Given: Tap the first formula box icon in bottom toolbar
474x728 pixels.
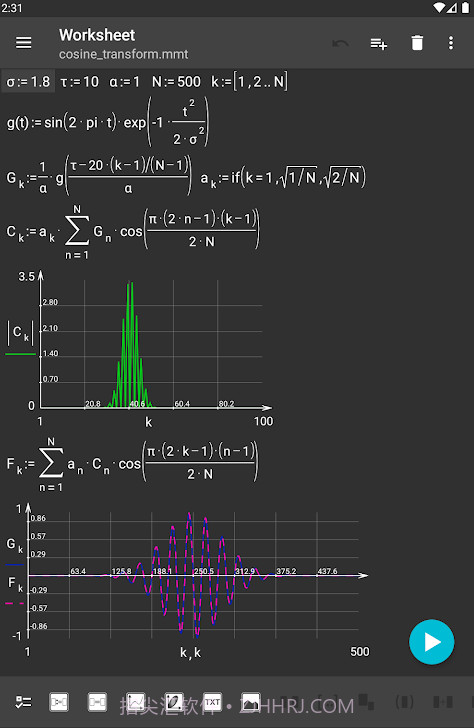Looking at the screenshot, I should click(59, 702).
